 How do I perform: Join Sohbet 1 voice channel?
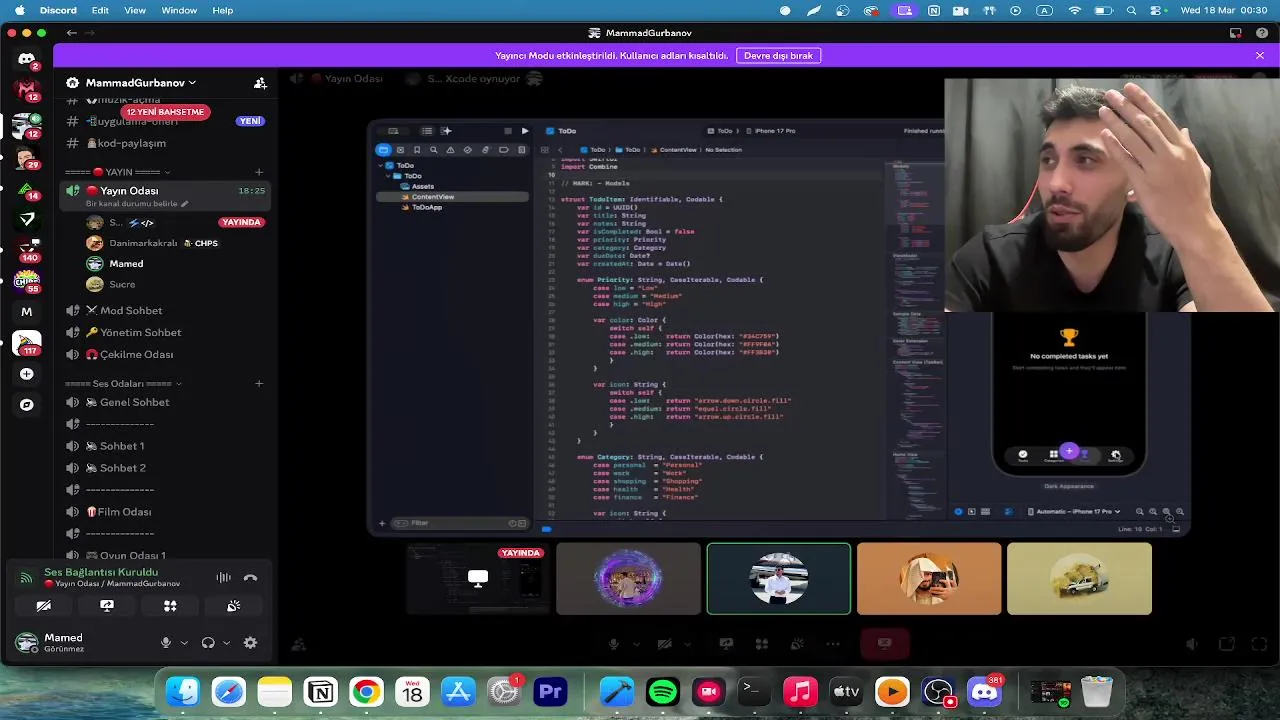165,446
